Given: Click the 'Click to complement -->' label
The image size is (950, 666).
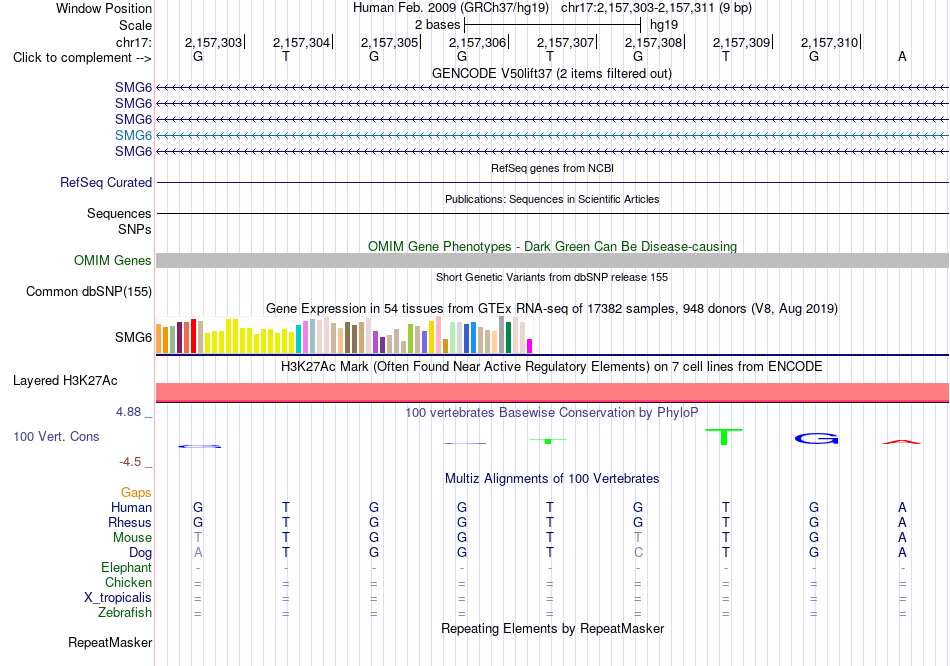Looking at the screenshot, I should click(x=82, y=58).
